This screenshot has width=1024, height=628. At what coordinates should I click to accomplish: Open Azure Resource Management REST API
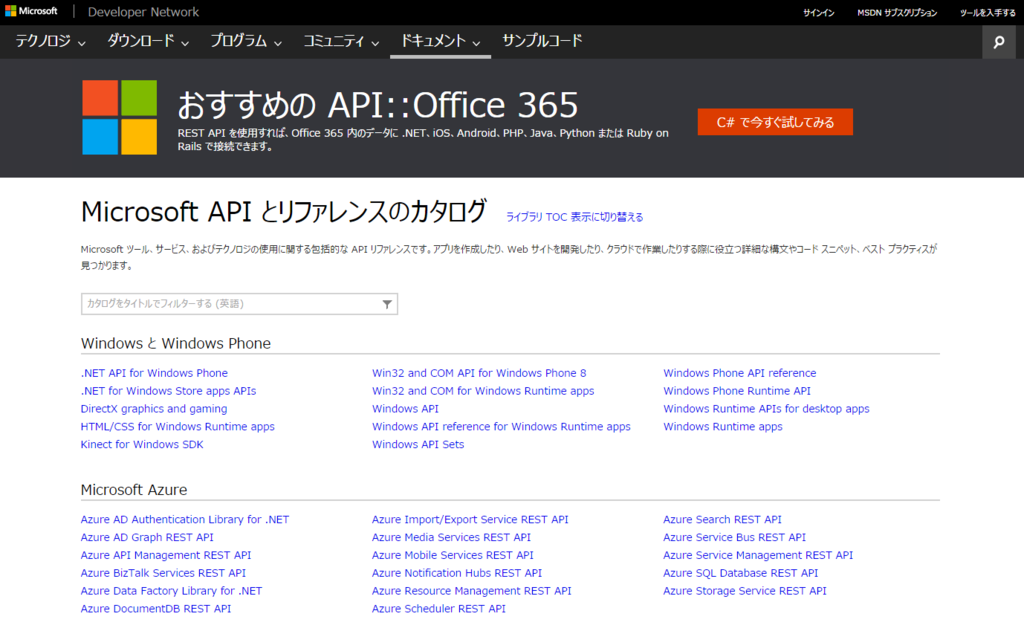(472, 590)
